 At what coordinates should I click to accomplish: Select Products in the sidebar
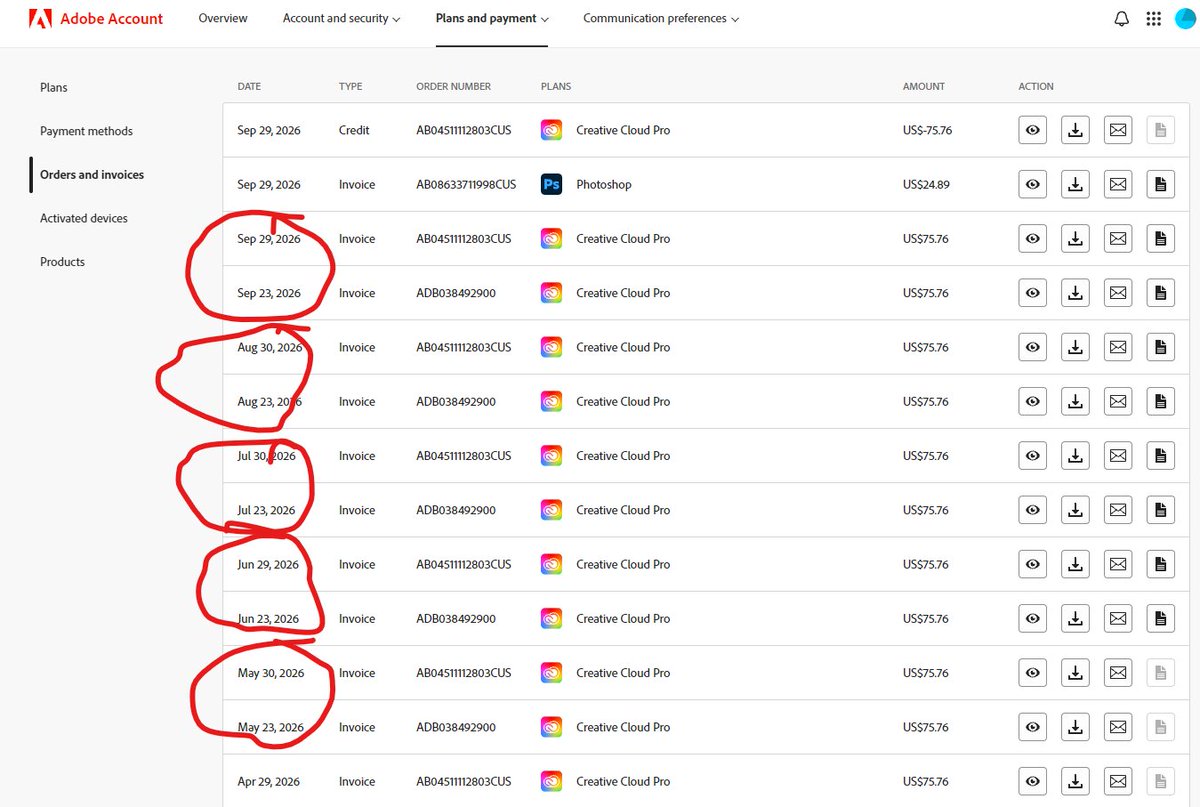62,262
